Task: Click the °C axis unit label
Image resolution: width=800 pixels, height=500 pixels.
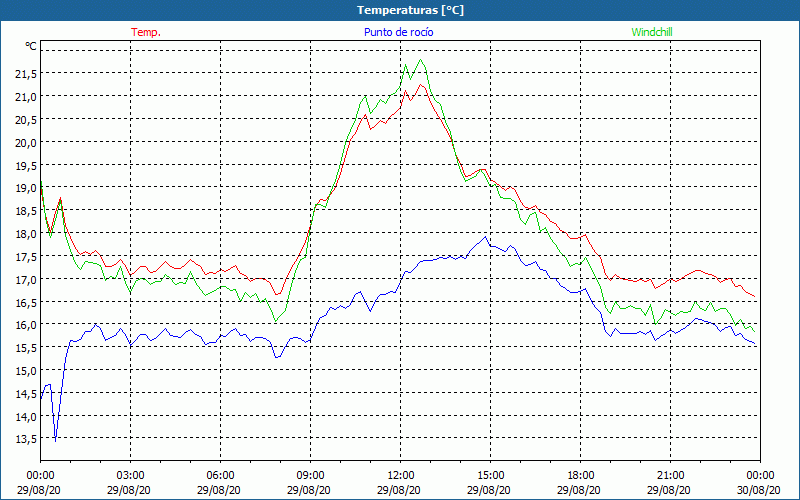Action: [31, 46]
